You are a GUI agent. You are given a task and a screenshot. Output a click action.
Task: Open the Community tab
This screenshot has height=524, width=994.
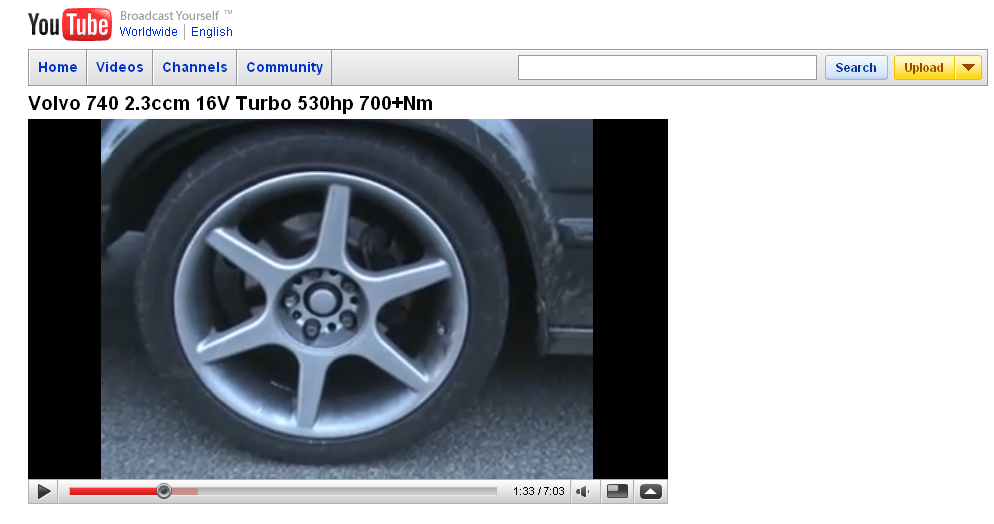[x=285, y=67]
